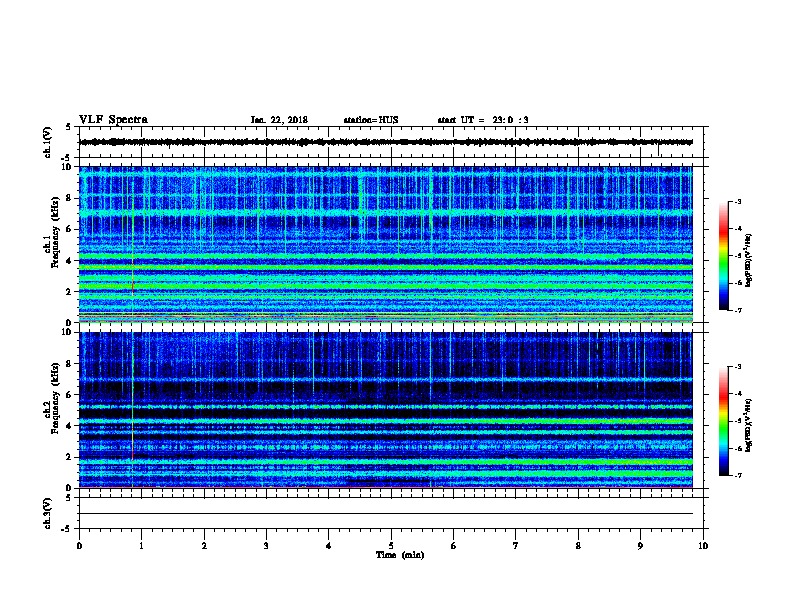Click time-axis tick label "6"
This screenshot has width=792, height=612.
pyautogui.click(x=454, y=546)
